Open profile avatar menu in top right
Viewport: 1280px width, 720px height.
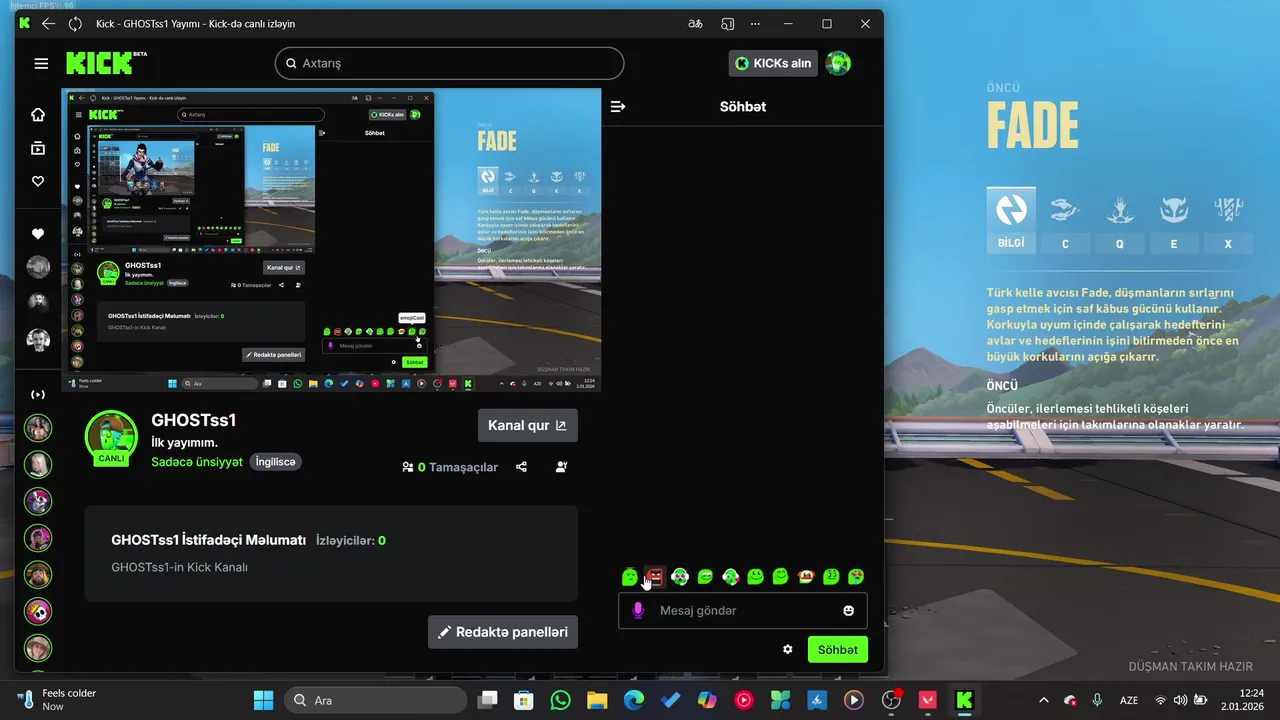(838, 63)
